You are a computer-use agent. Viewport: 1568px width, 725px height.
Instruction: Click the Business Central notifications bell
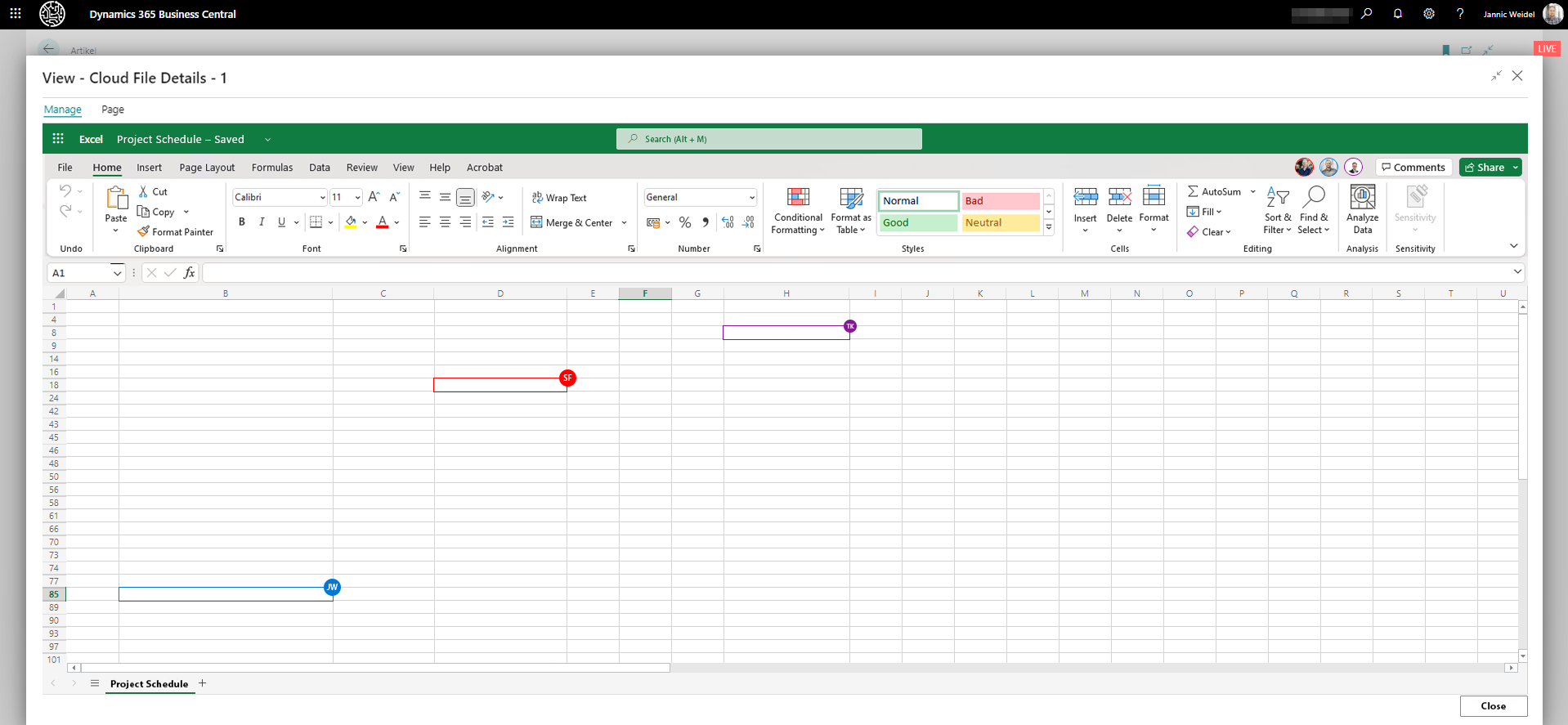1398,14
